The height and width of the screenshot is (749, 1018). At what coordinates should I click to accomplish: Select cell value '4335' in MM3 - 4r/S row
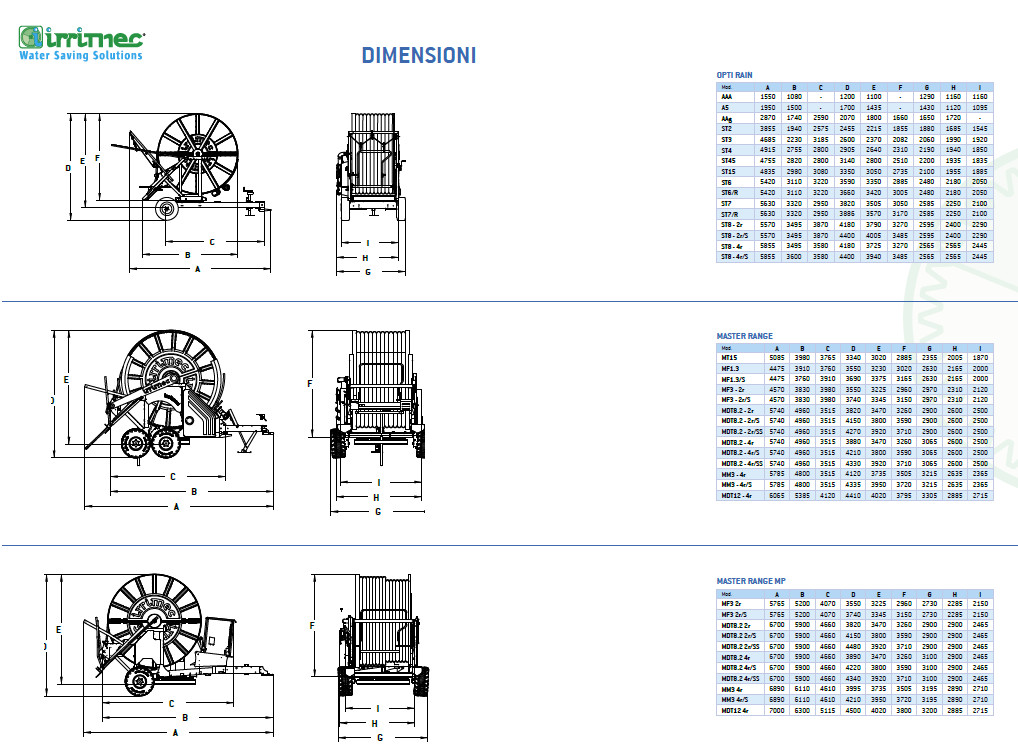853,485
